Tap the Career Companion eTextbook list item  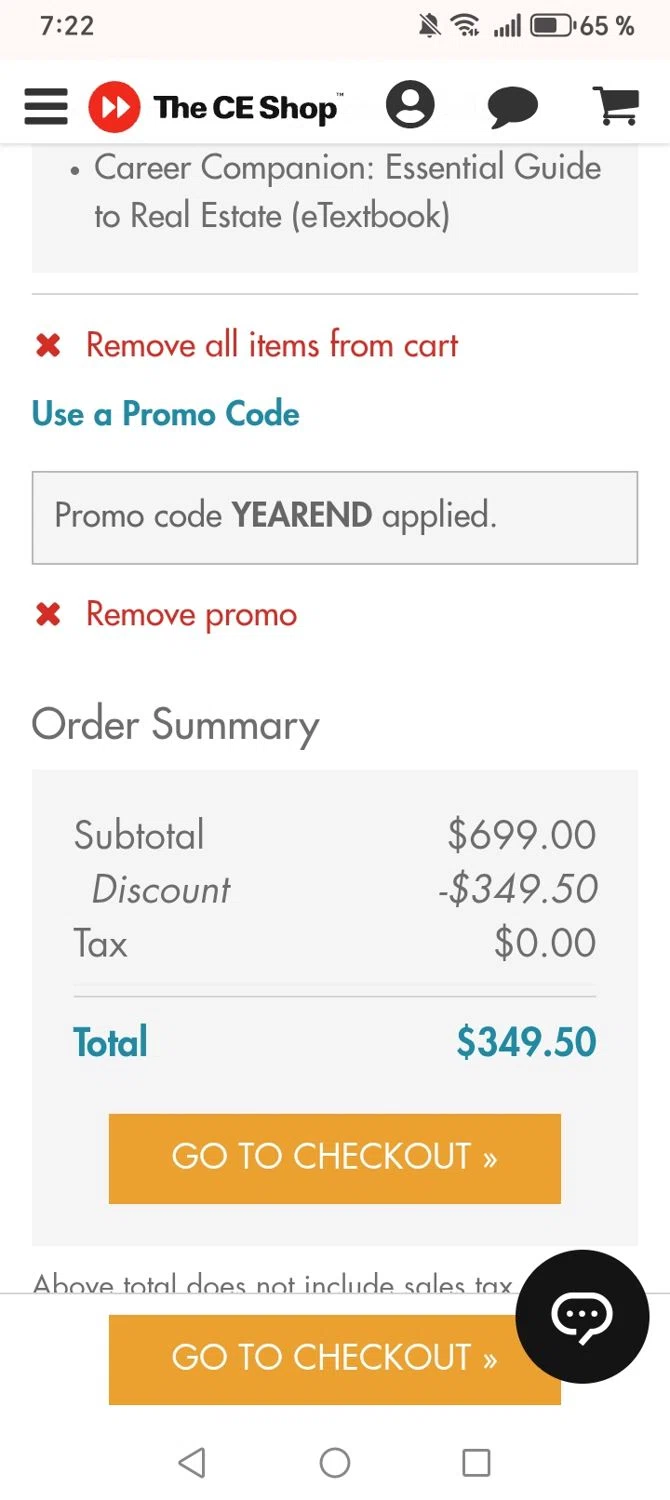(346, 191)
